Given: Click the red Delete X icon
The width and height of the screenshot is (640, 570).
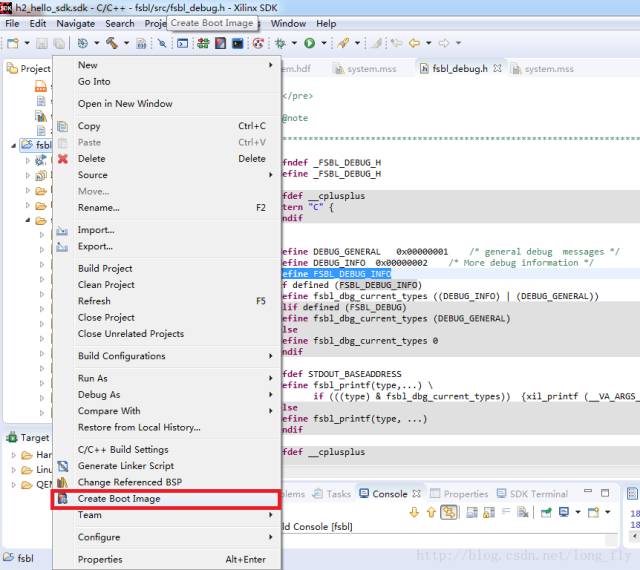Looking at the screenshot, I should [x=63, y=159].
